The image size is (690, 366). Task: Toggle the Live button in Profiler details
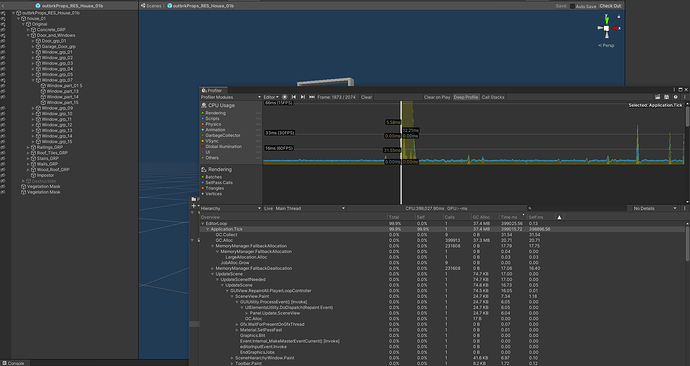click(x=268, y=209)
